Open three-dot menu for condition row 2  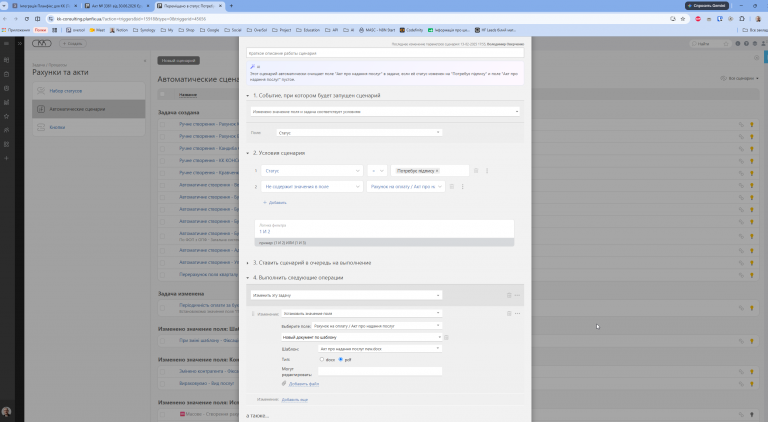click(x=462, y=187)
